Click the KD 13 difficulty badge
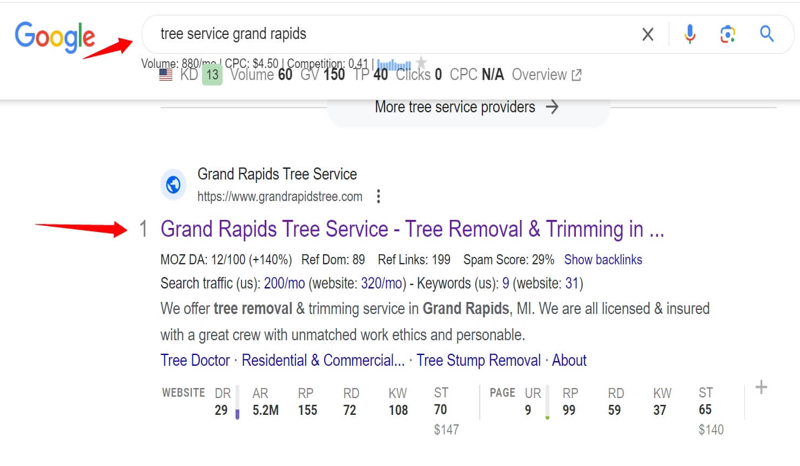The width and height of the screenshot is (800, 466). (212, 75)
